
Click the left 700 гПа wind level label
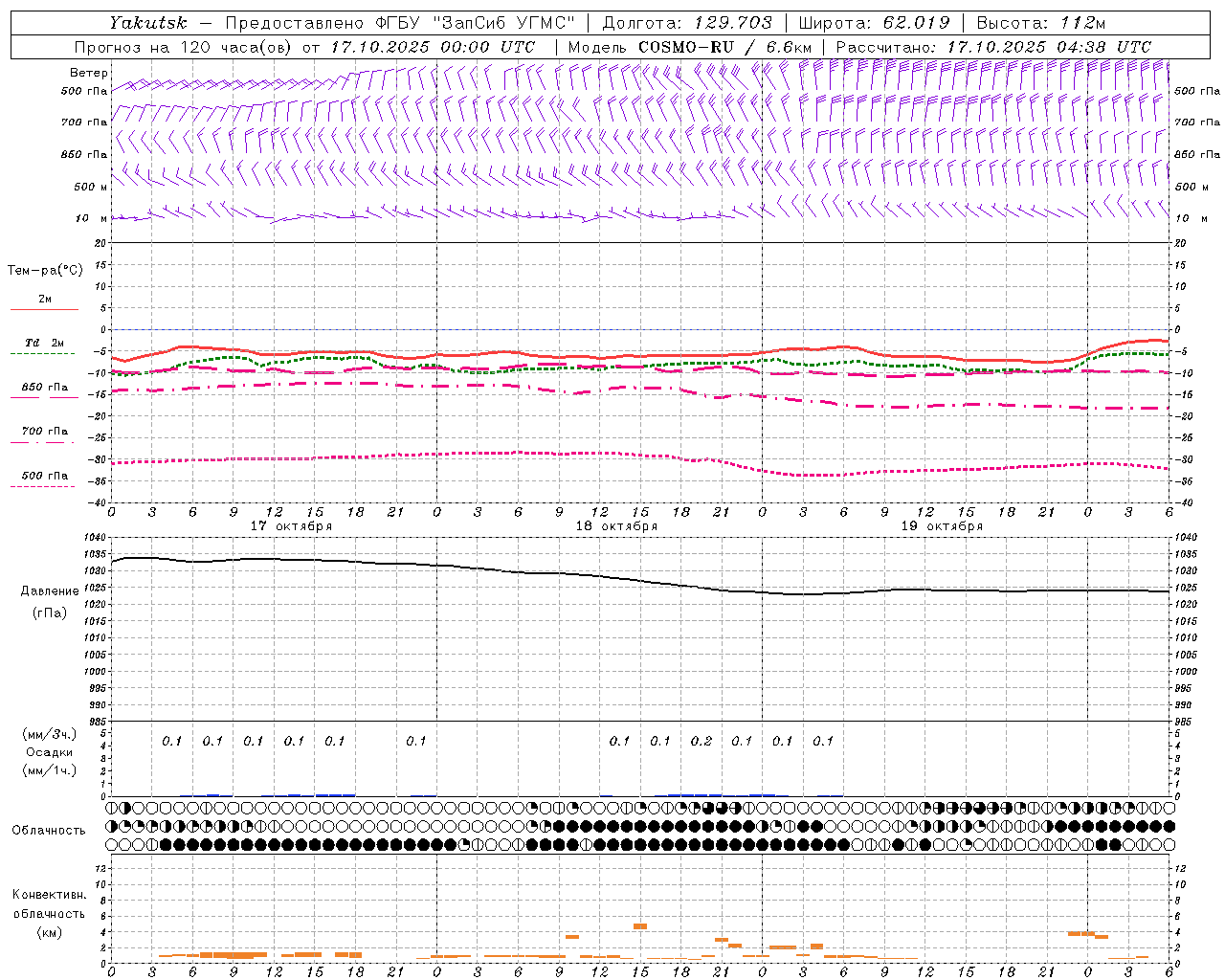coord(84,122)
